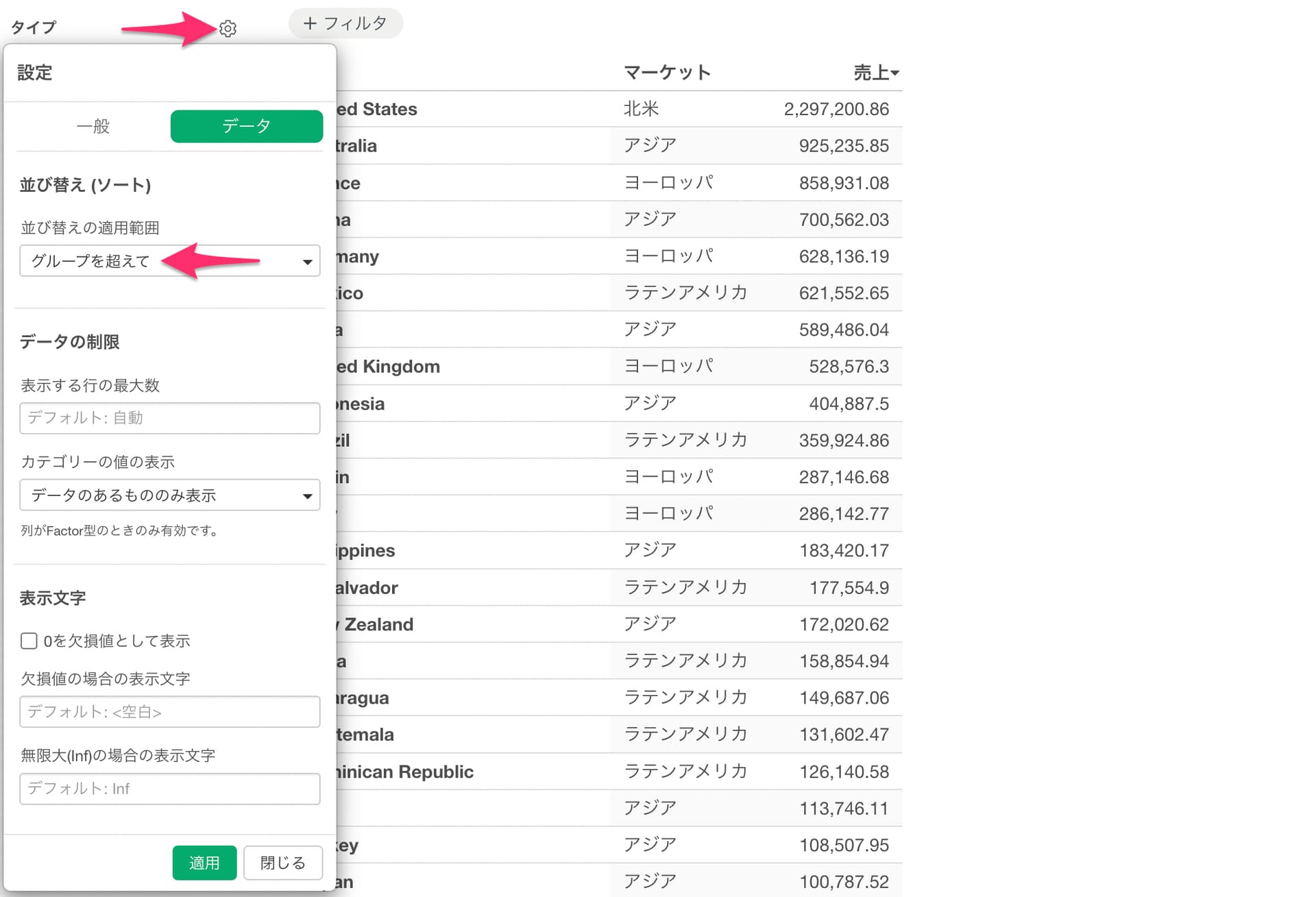Switch to the 一般 tab
1316x897 pixels.
coord(93,126)
